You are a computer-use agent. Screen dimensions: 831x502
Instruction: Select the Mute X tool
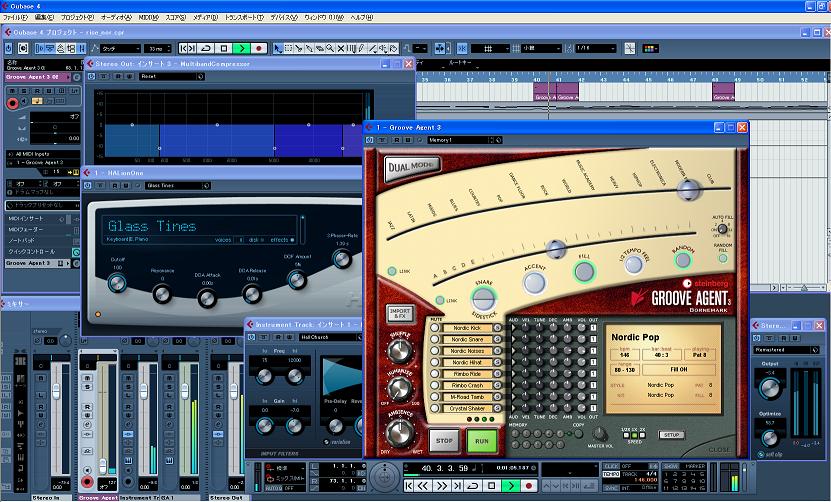[x=341, y=48]
